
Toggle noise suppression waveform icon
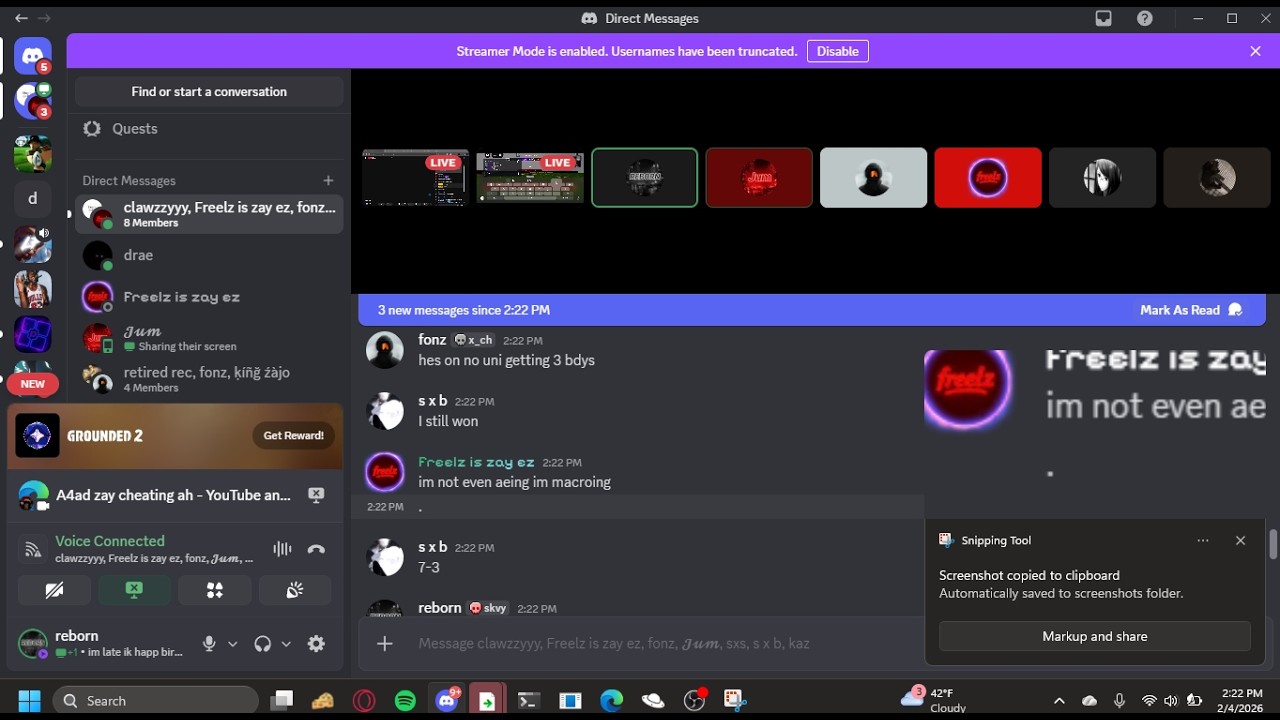coord(282,549)
